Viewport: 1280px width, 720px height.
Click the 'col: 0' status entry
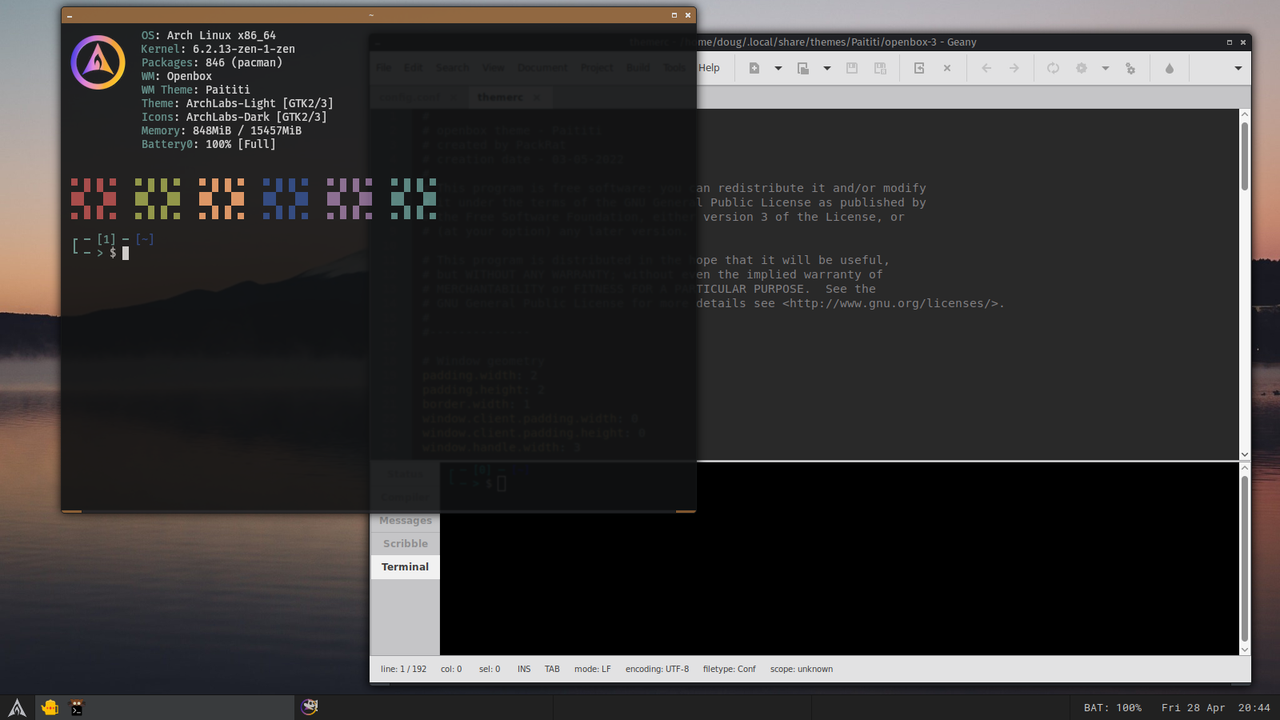point(451,669)
